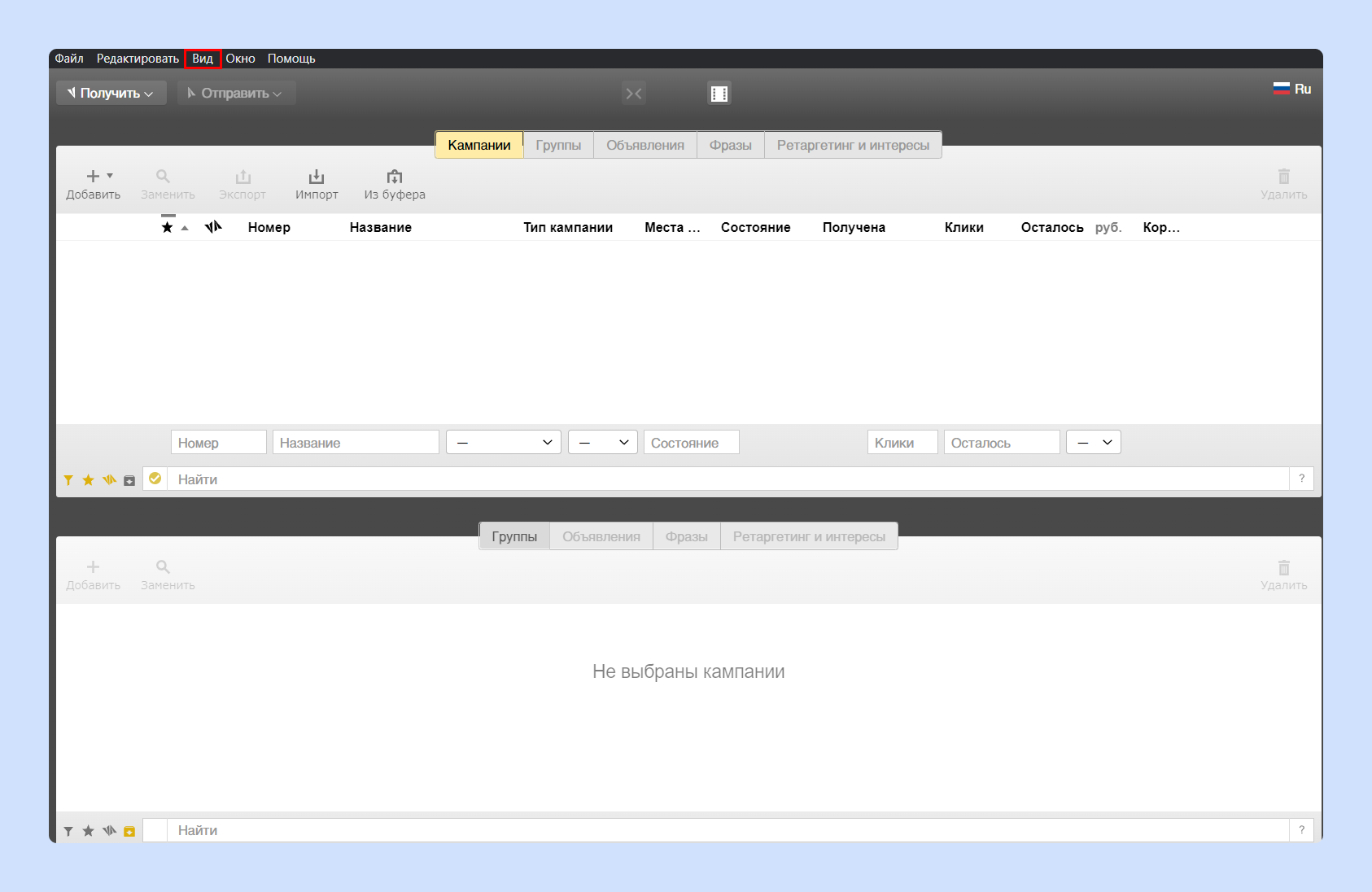Click the Импорт icon in campaigns toolbar

317,177
